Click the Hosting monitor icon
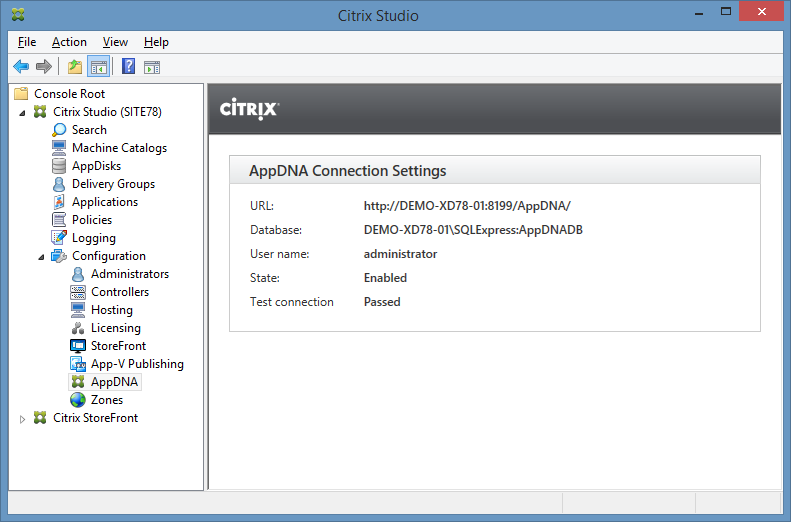The width and height of the screenshot is (791, 522). click(78, 310)
